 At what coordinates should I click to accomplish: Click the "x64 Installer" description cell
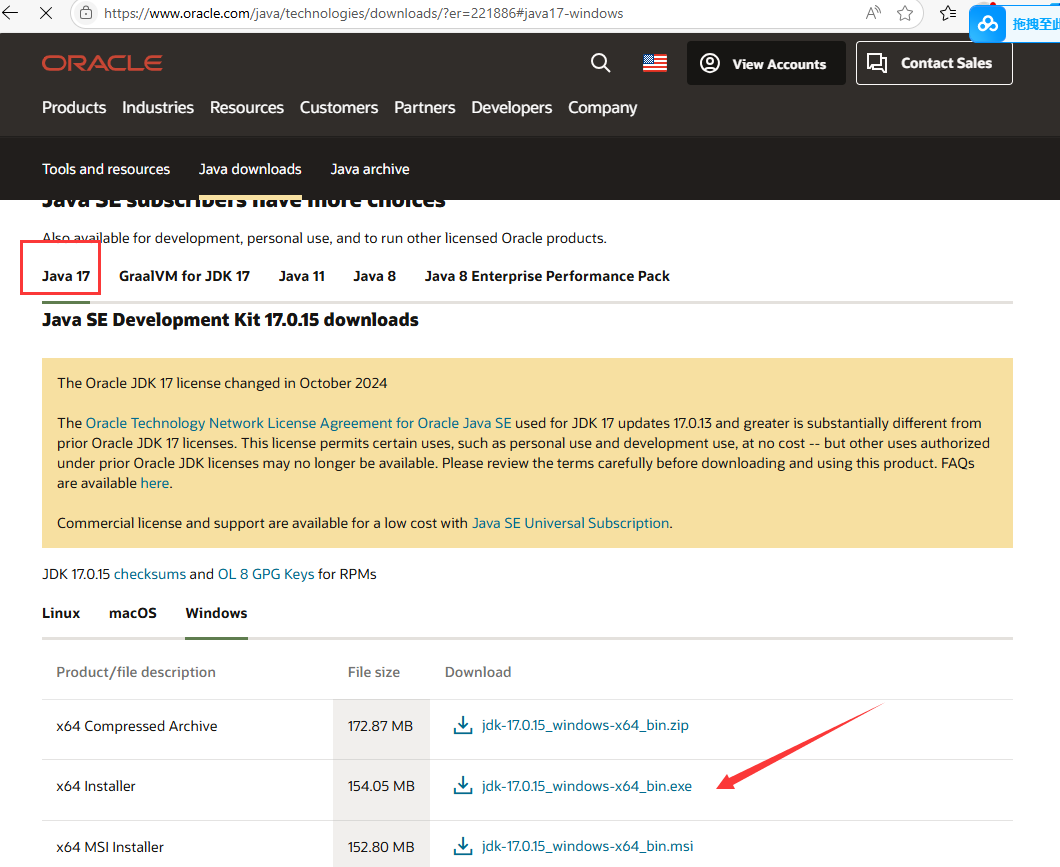click(96, 786)
